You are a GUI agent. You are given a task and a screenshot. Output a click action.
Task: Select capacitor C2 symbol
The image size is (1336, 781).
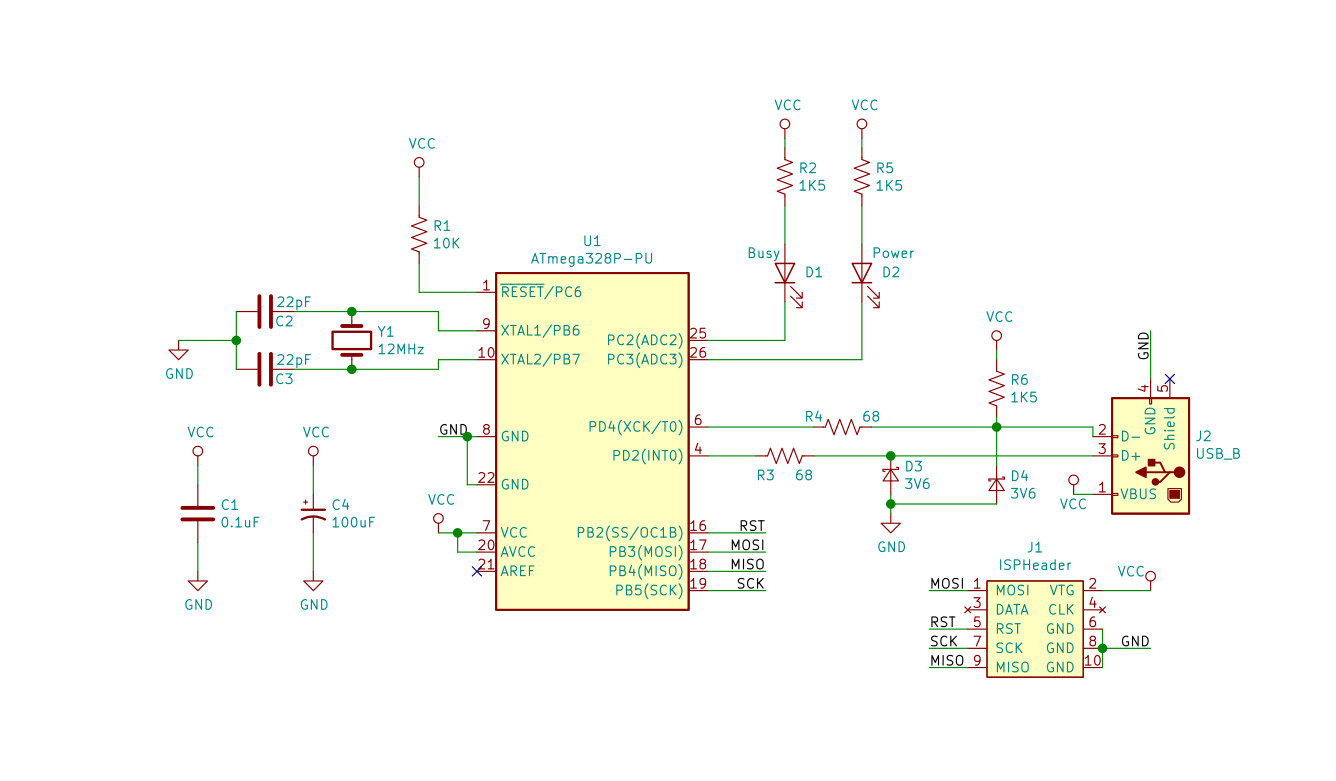pyautogui.click(x=264, y=311)
